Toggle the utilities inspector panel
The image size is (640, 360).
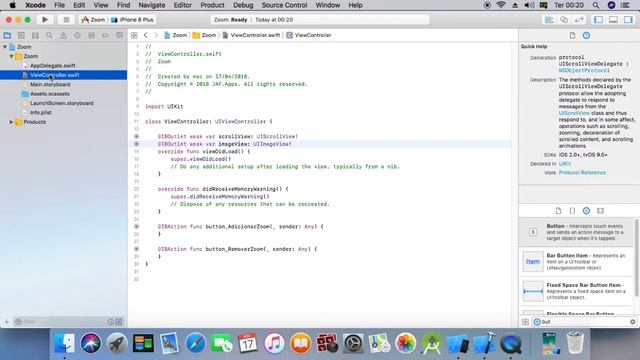(x=628, y=20)
